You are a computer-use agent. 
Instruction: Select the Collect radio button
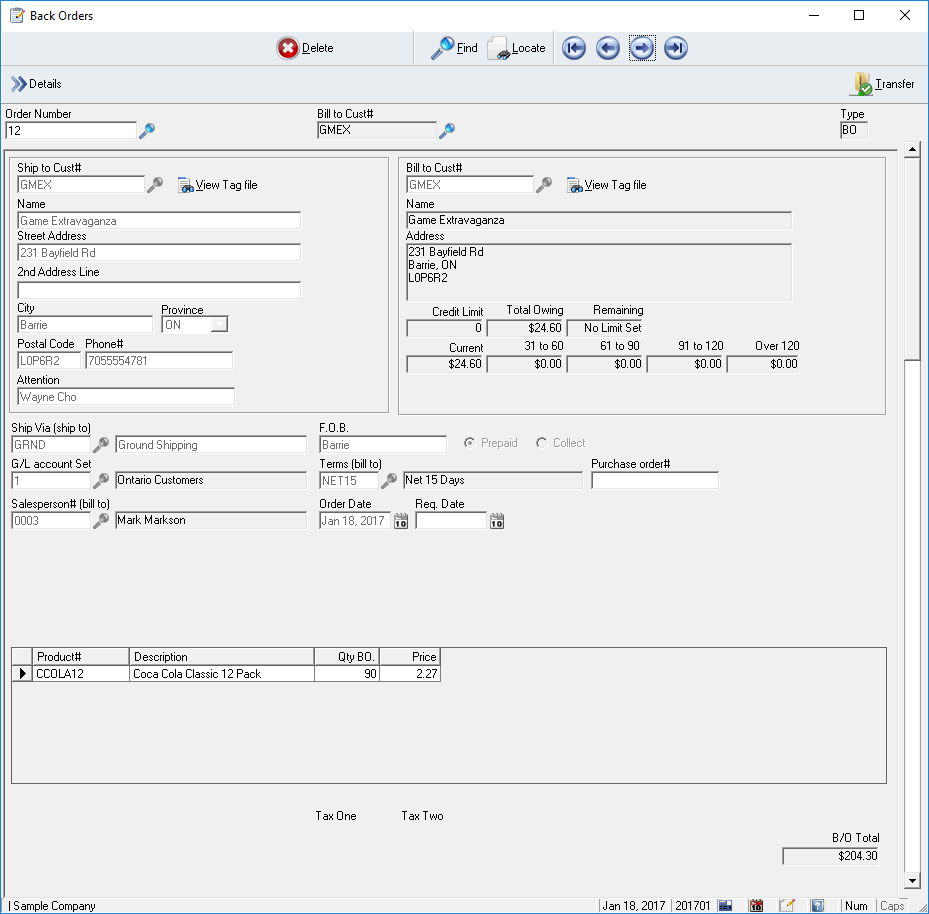(x=542, y=443)
